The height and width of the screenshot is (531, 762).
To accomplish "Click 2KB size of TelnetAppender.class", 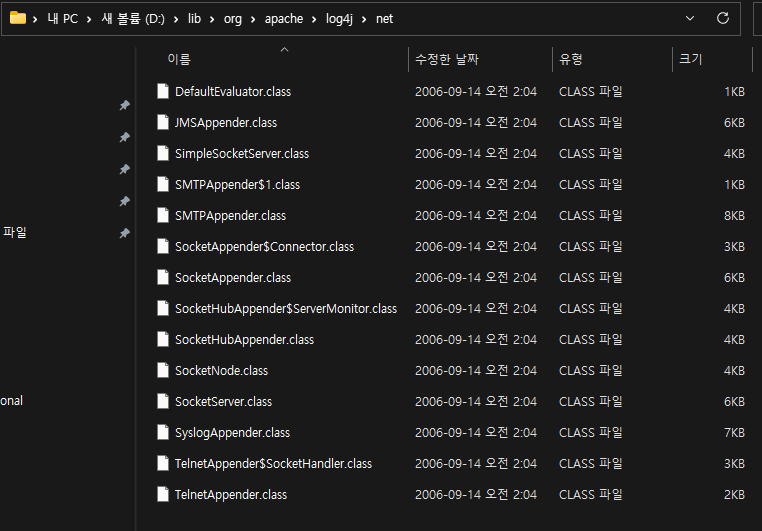I will click(x=734, y=495).
